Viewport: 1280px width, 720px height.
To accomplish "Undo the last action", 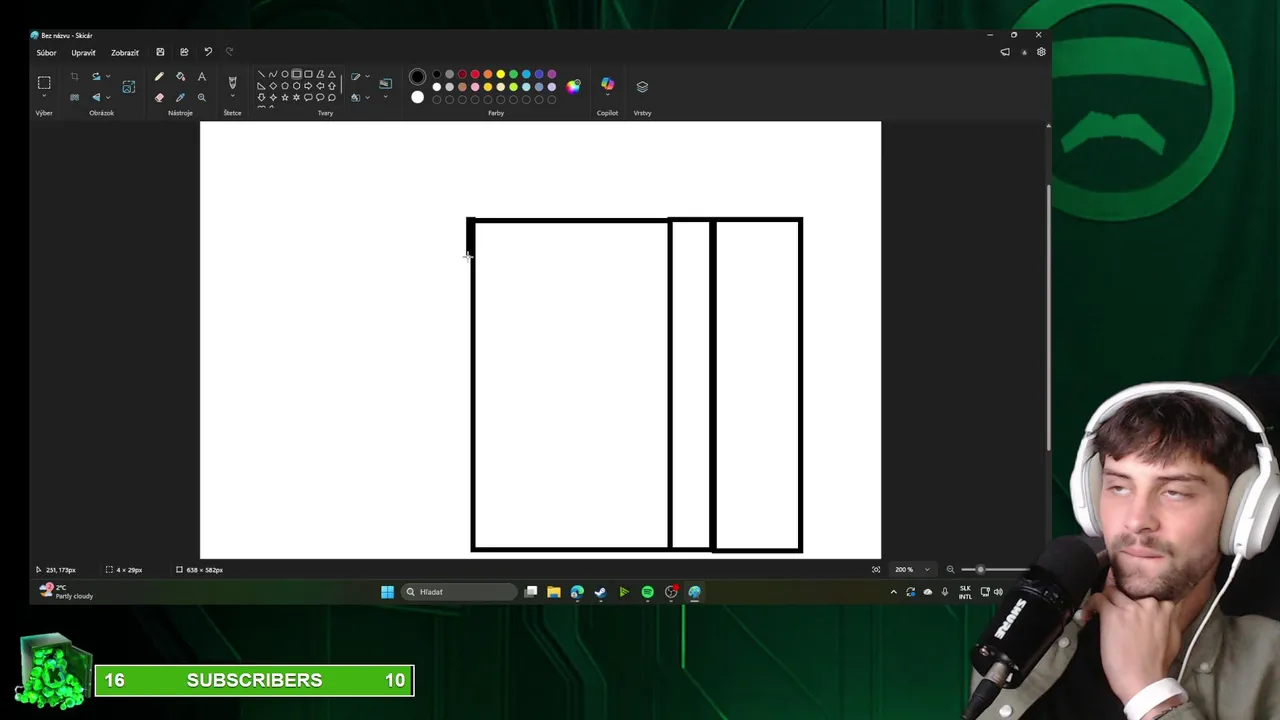I will click(208, 52).
